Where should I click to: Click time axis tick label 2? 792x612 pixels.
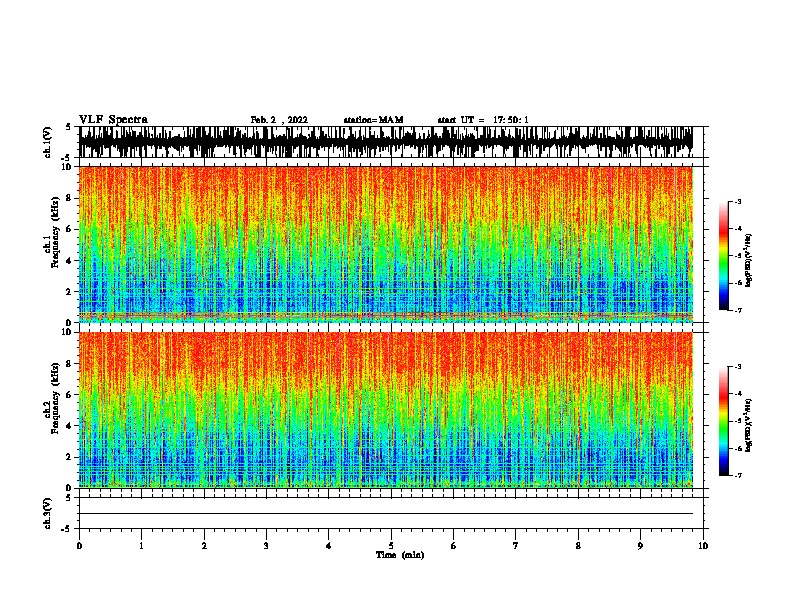point(204,546)
